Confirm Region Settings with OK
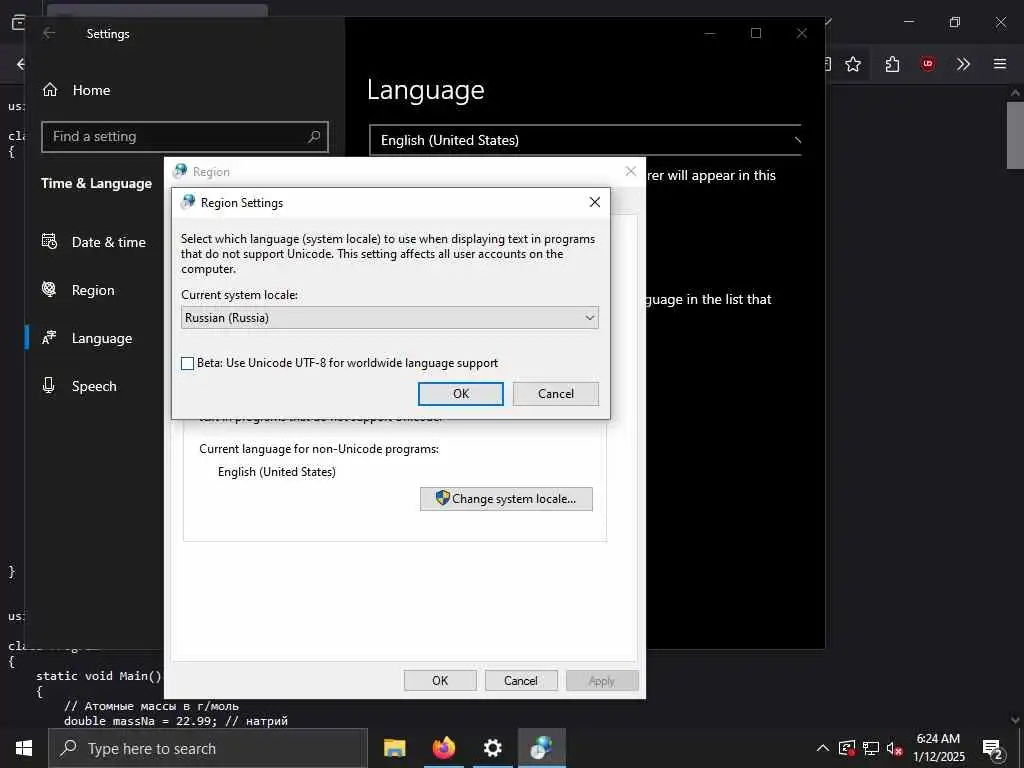 (460, 394)
